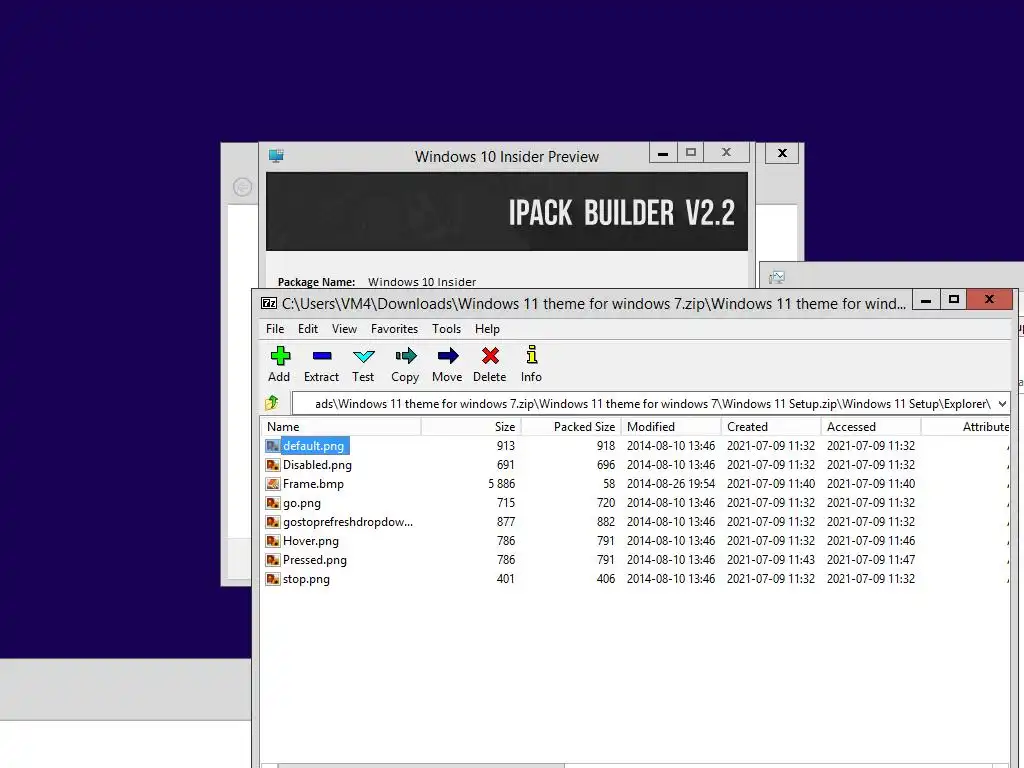Open the Tools menu
Viewport: 1024px width, 768px height.
click(x=447, y=328)
